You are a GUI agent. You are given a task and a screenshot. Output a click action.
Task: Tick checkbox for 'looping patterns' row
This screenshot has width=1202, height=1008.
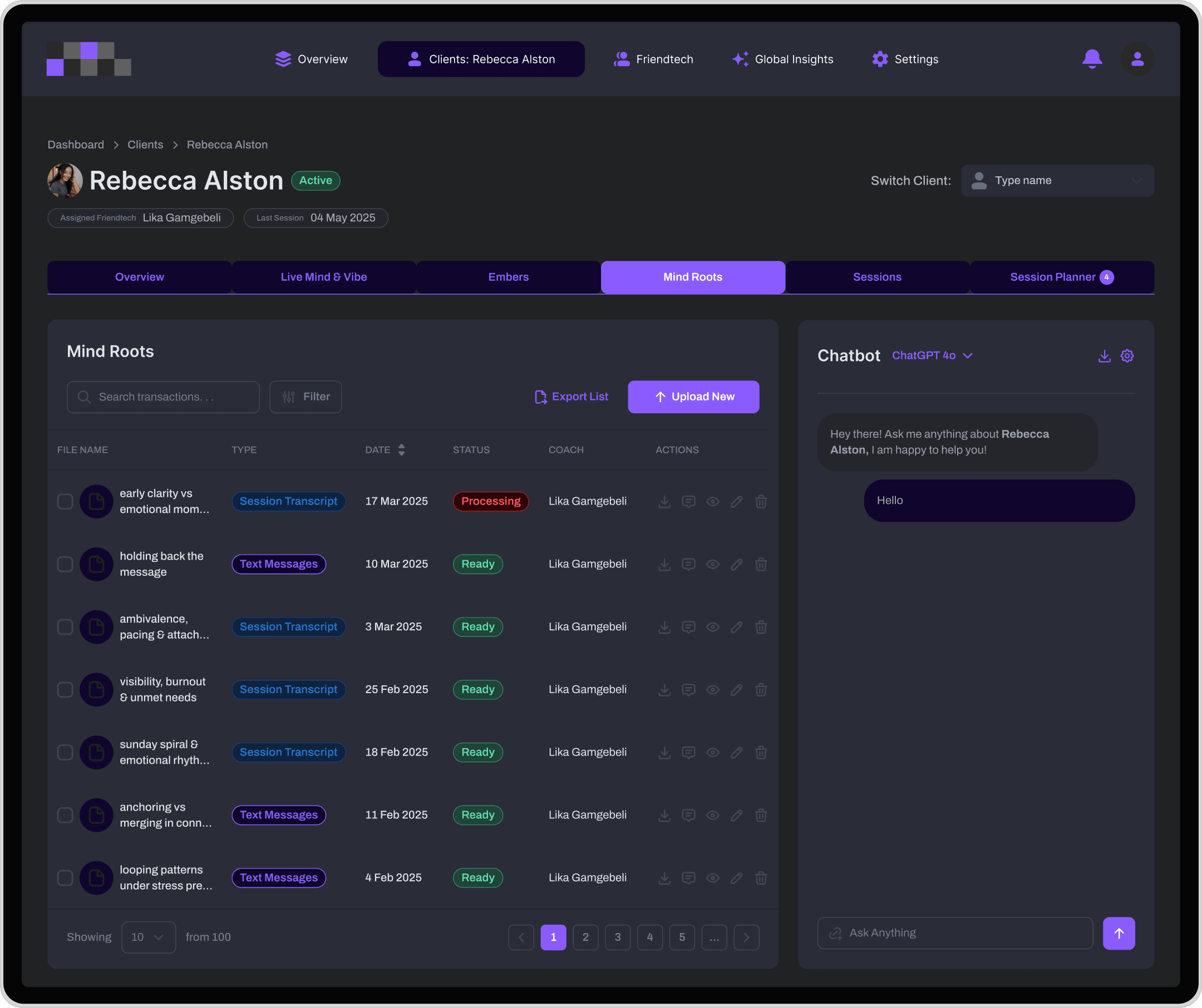tap(65, 878)
